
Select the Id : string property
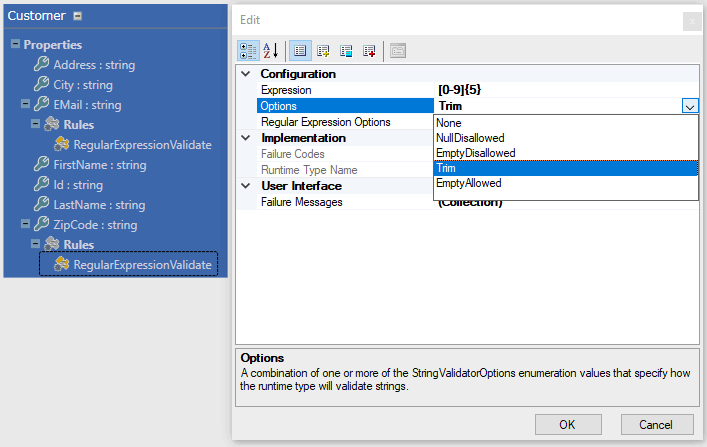[78, 184]
